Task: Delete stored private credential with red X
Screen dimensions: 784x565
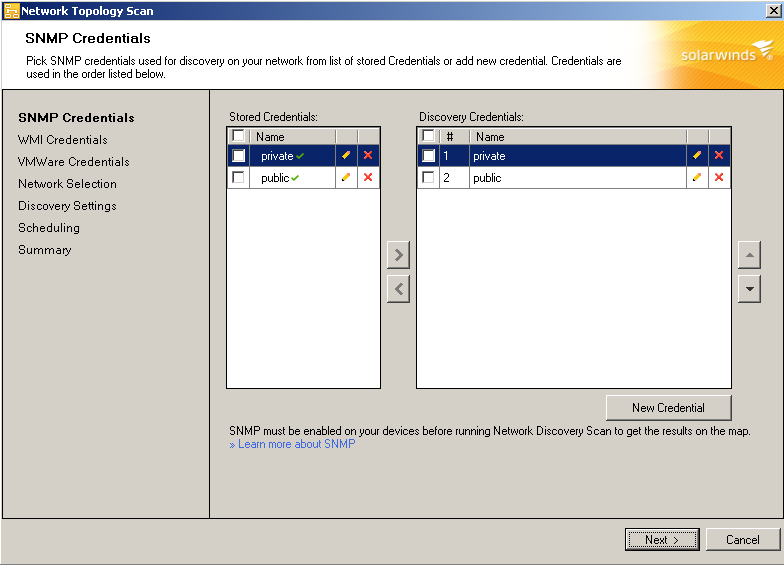Action: click(x=368, y=156)
